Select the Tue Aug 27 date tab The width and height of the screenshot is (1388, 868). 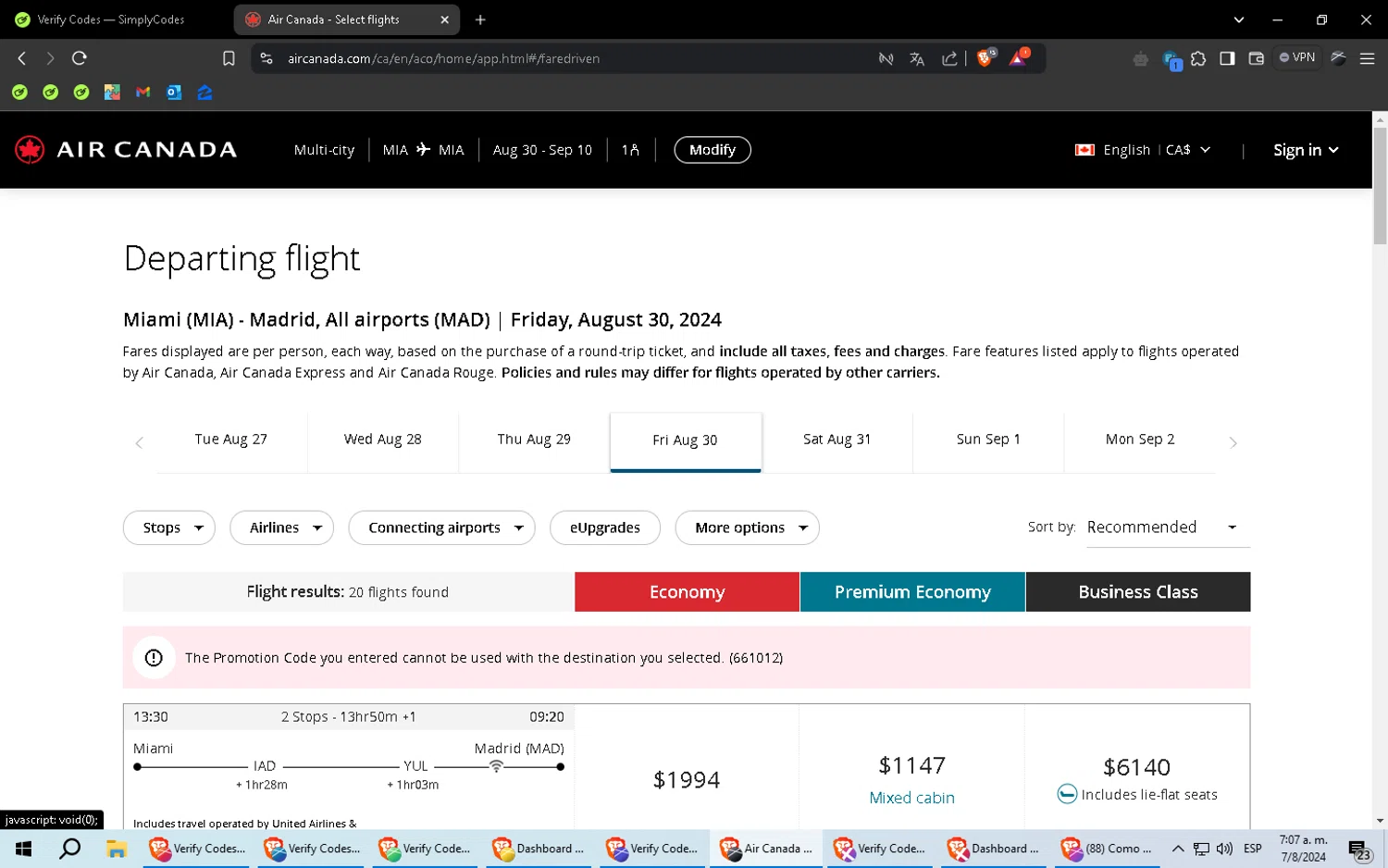pos(231,440)
